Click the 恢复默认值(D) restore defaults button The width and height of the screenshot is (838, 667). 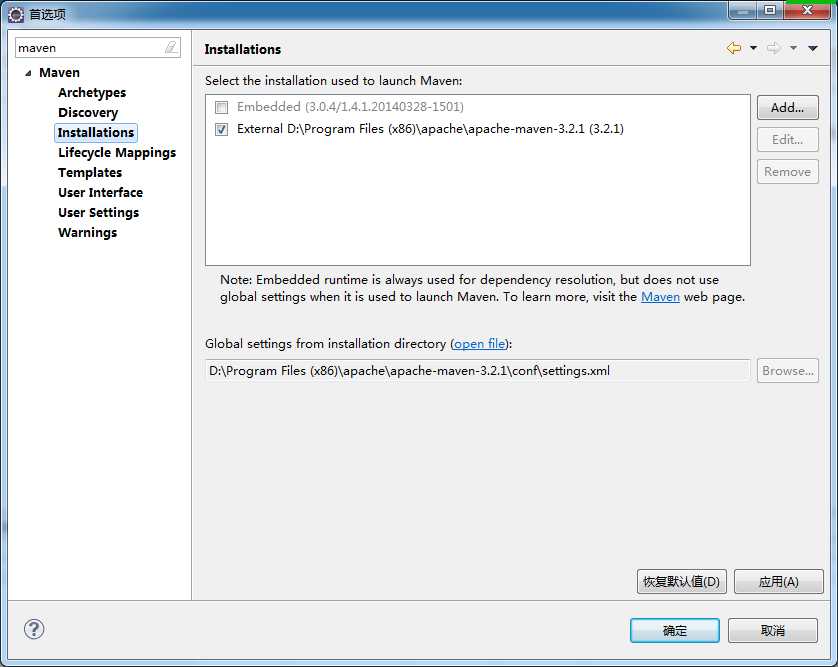tap(681, 581)
